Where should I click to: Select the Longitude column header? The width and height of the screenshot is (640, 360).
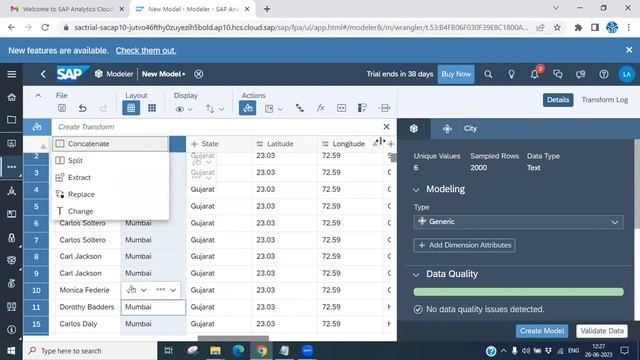click(x=350, y=144)
